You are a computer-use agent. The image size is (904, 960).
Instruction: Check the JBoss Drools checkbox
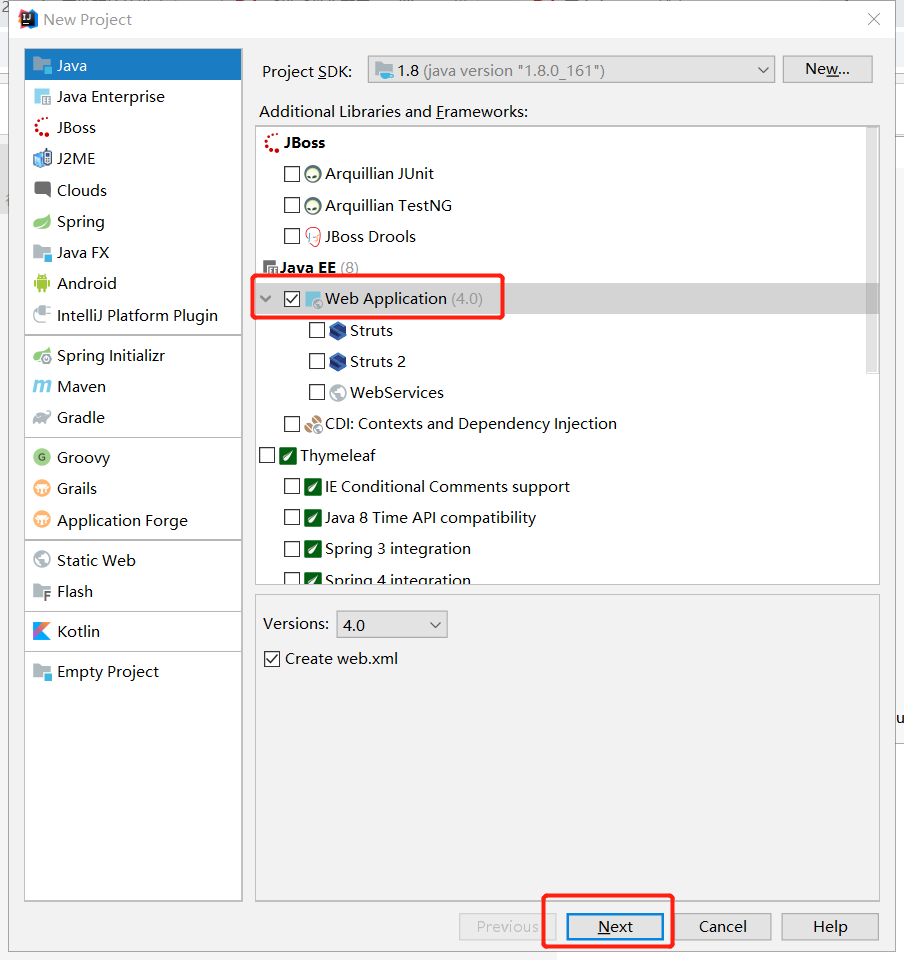292,236
